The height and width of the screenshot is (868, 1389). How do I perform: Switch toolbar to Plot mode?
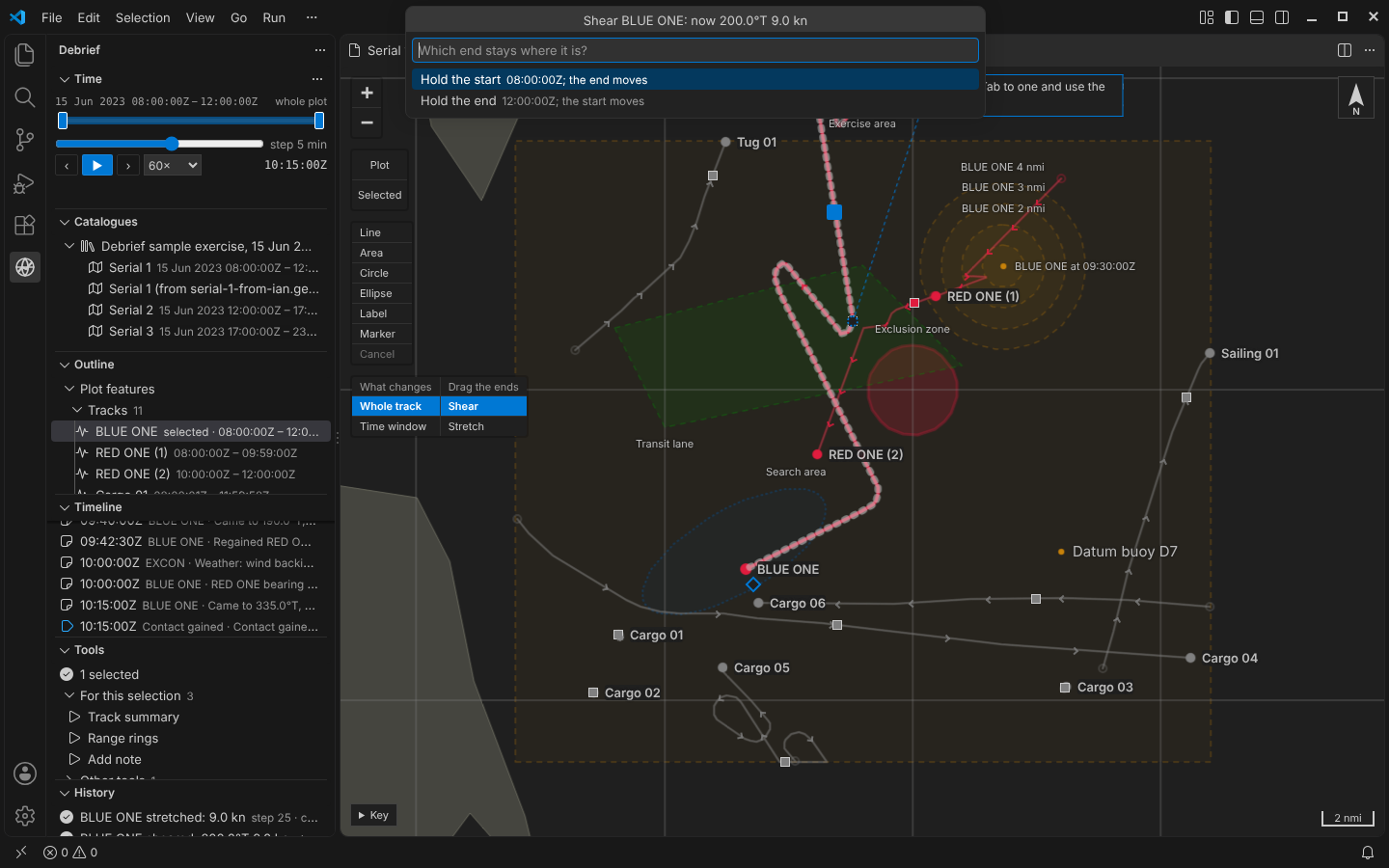coord(380,165)
